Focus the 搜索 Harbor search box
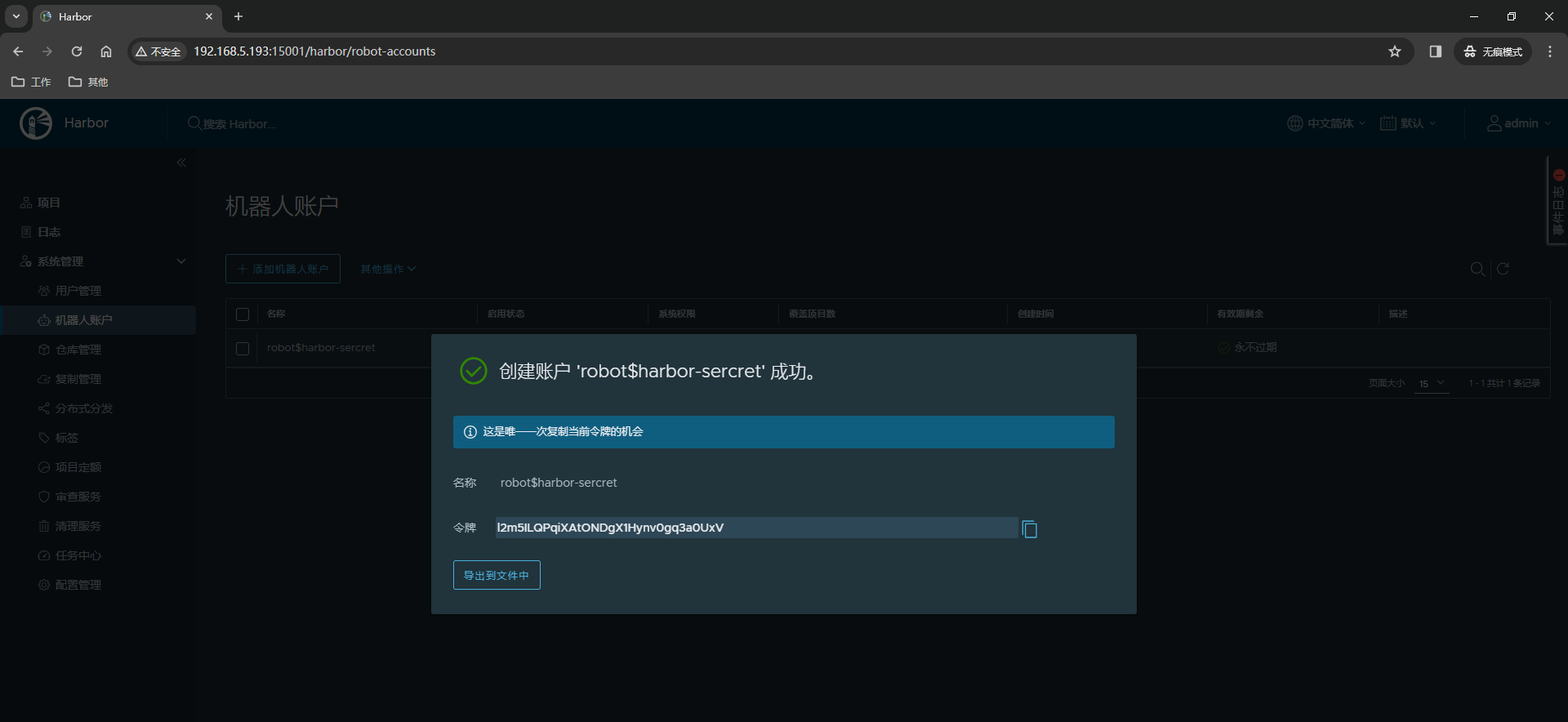The height and width of the screenshot is (722, 1568). [233, 123]
